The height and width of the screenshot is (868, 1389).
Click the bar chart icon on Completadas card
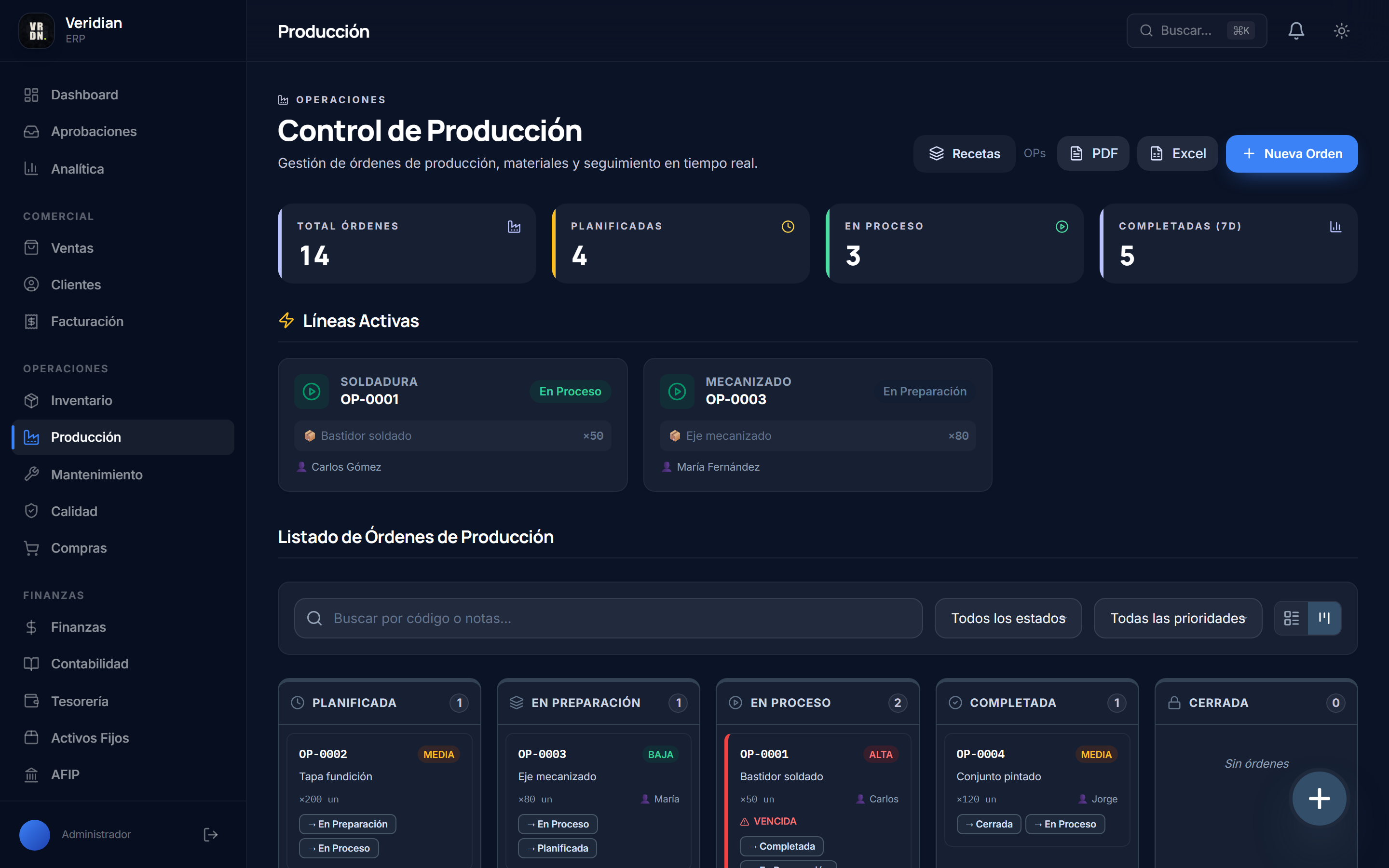(1335, 227)
